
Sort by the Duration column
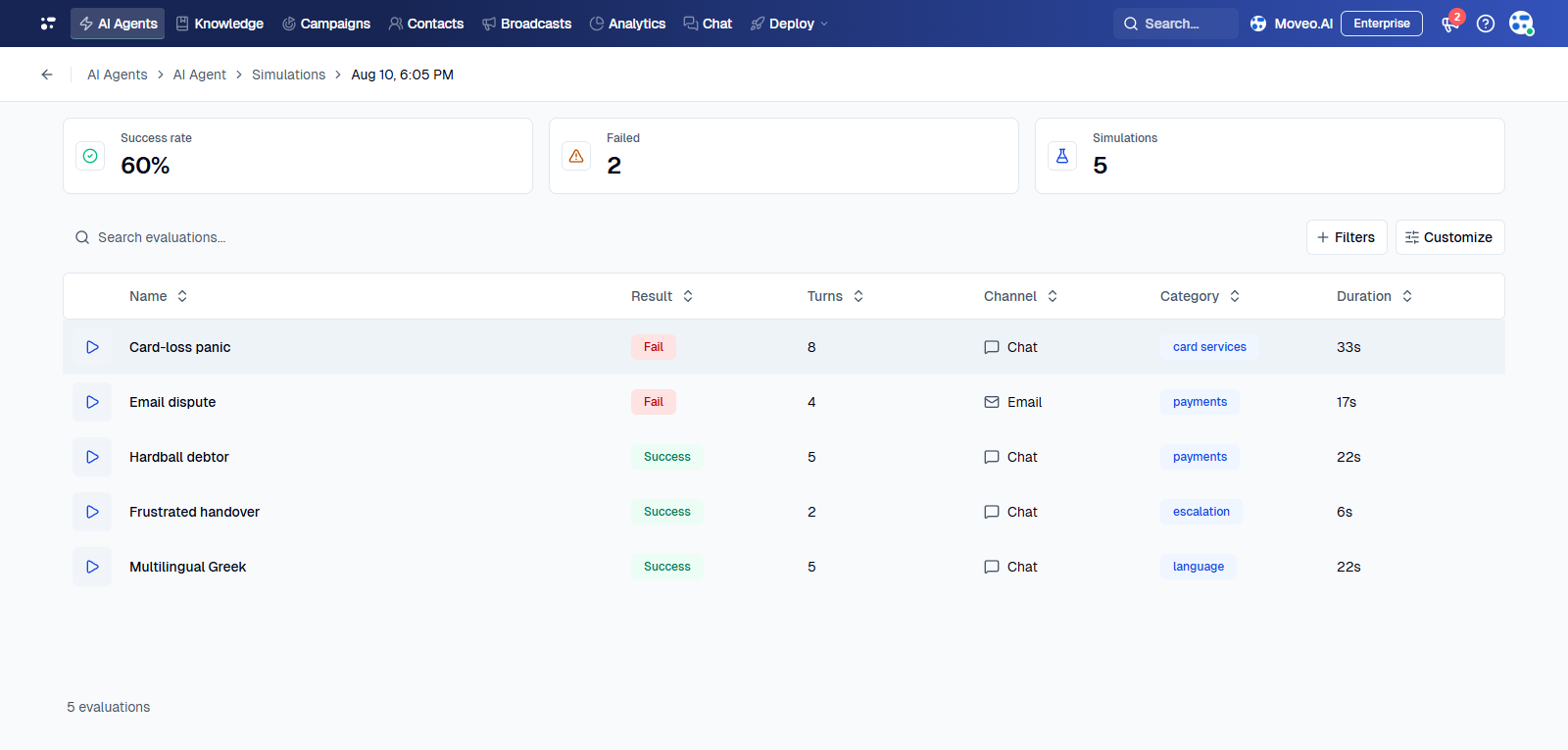point(1374,296)
